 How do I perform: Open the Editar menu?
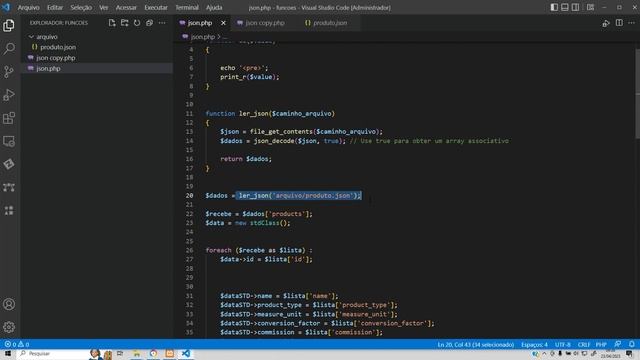coord(55,7)
